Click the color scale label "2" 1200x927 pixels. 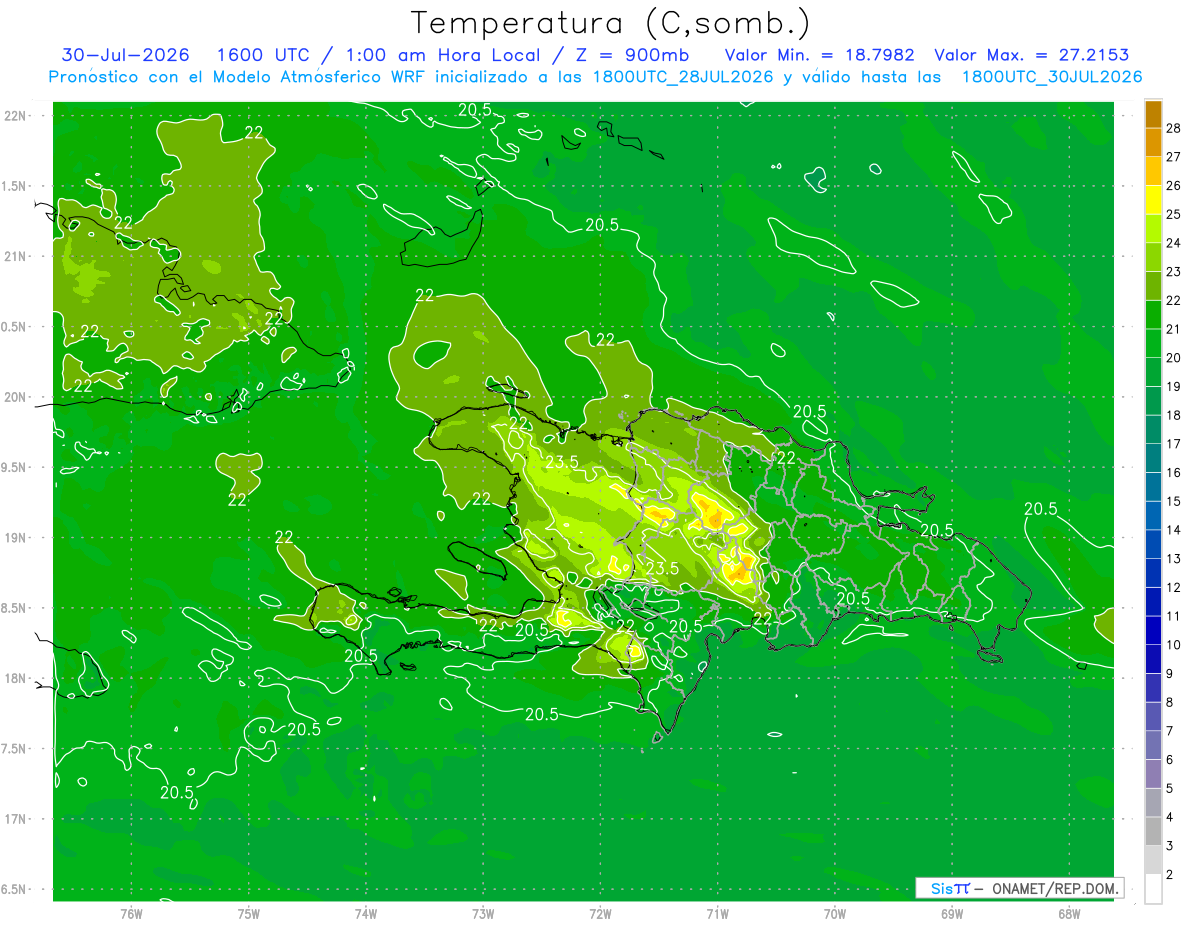1171,875
